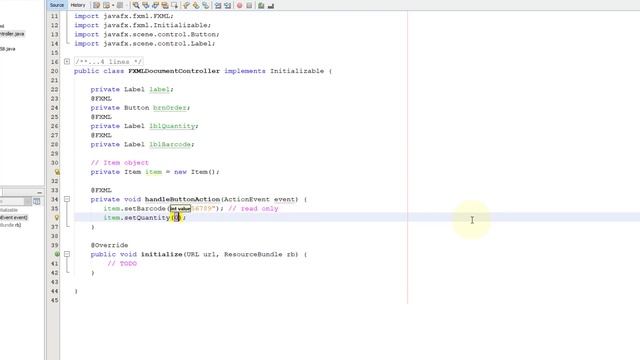Click the ResourceBundle parameter type
Screen dimensions: 640x360
[253, 254]
